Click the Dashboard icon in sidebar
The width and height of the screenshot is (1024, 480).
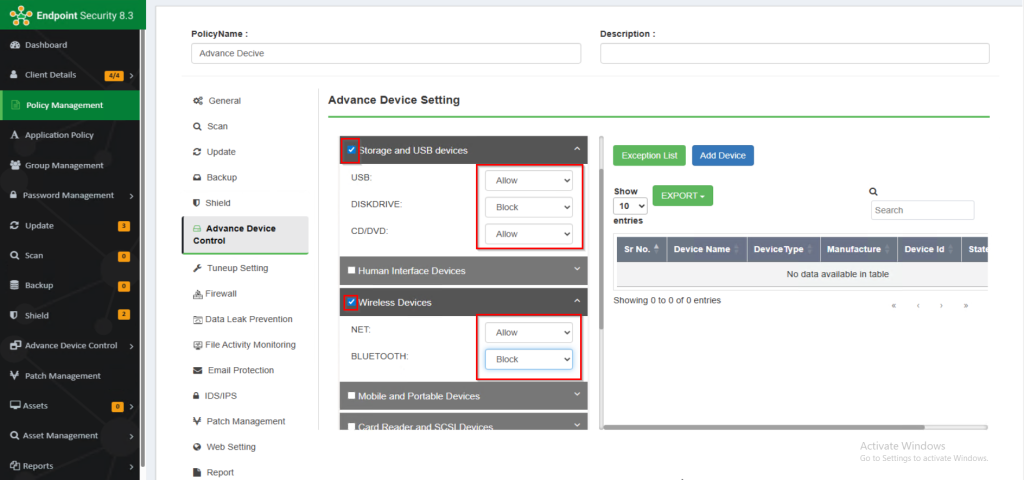tap(14, 45)
